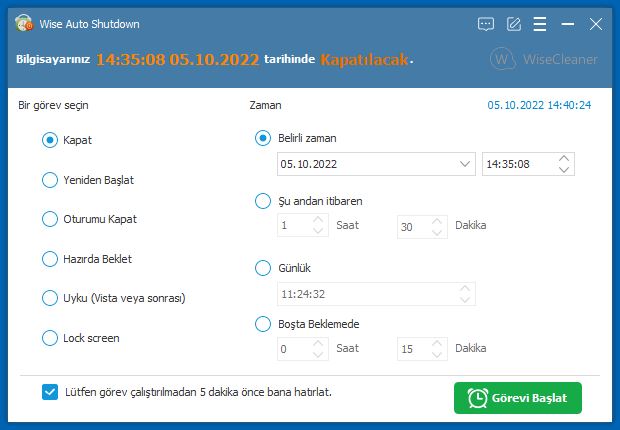Screen dimensions: 620x430
Task: Minimize the Wise Auto Shutdown window
Action: 568,24
